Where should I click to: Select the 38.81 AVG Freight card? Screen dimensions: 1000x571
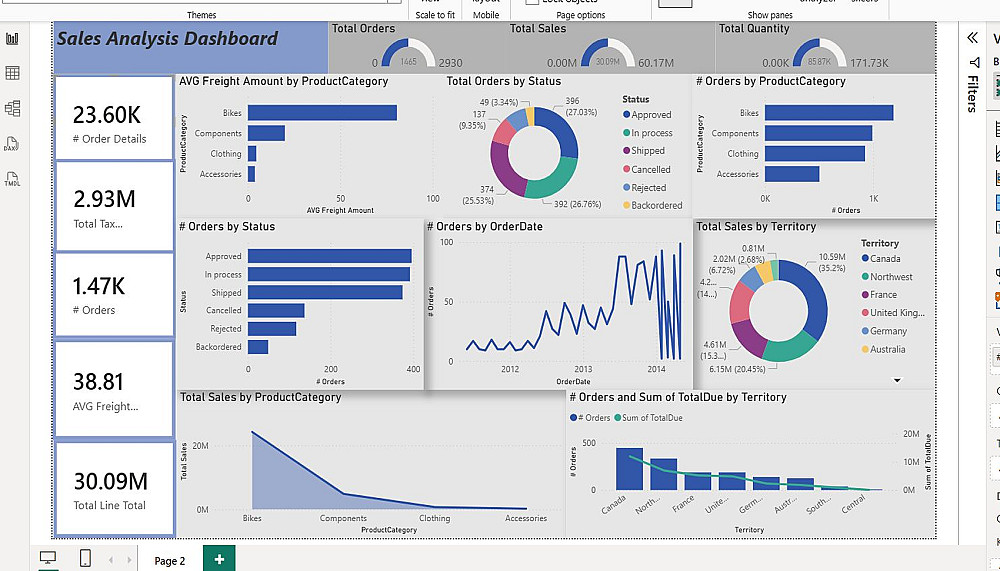click(x=114, y=389)
